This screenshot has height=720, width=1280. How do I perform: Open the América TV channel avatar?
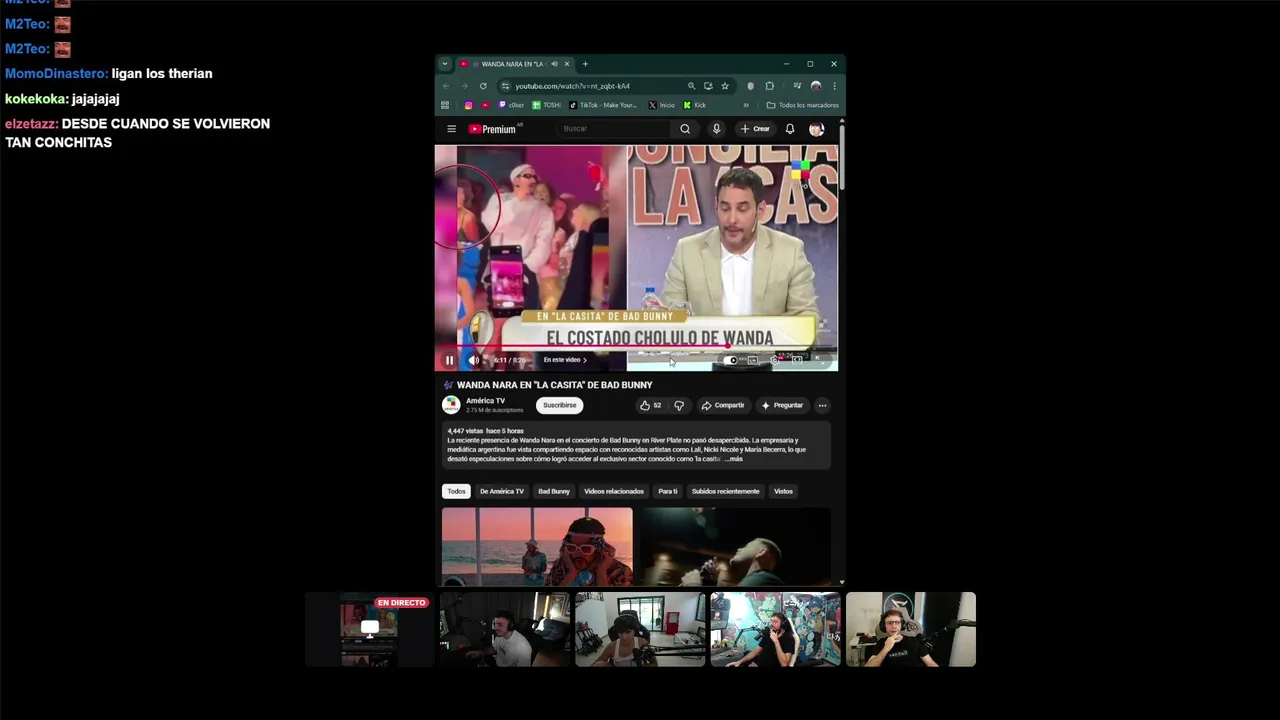pos(451,405)
